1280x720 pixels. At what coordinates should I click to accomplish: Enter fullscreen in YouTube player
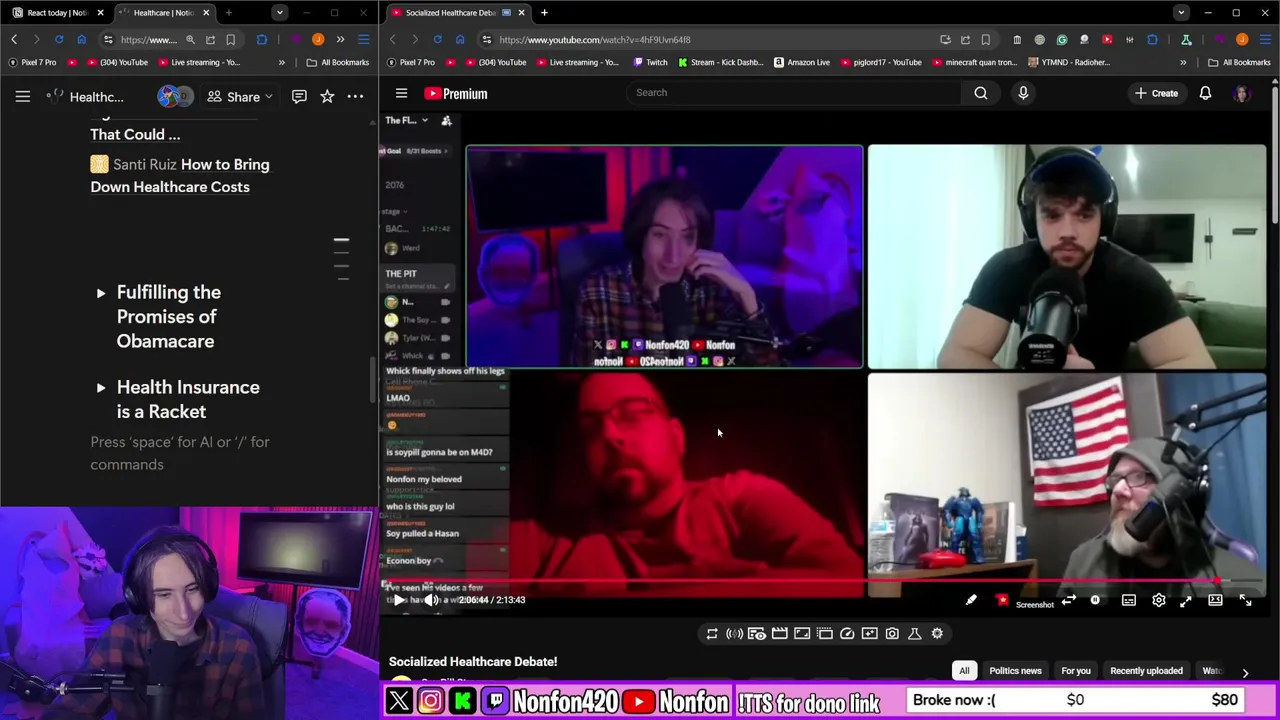(1245, 600)
